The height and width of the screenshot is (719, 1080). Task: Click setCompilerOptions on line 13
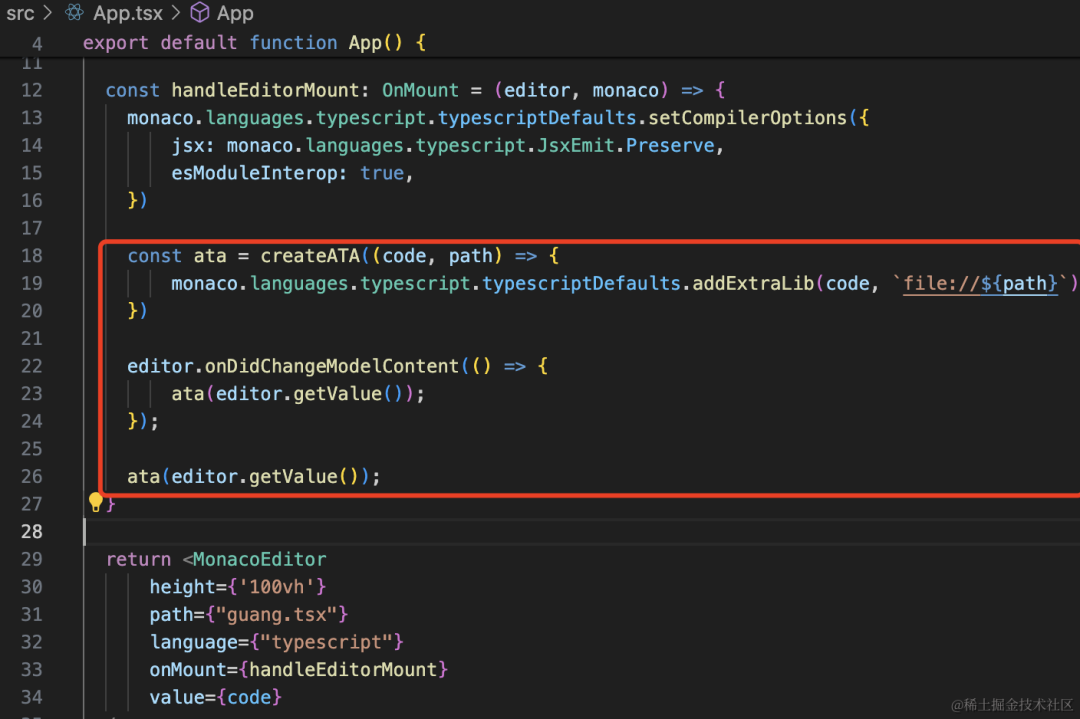coord(747,118)
